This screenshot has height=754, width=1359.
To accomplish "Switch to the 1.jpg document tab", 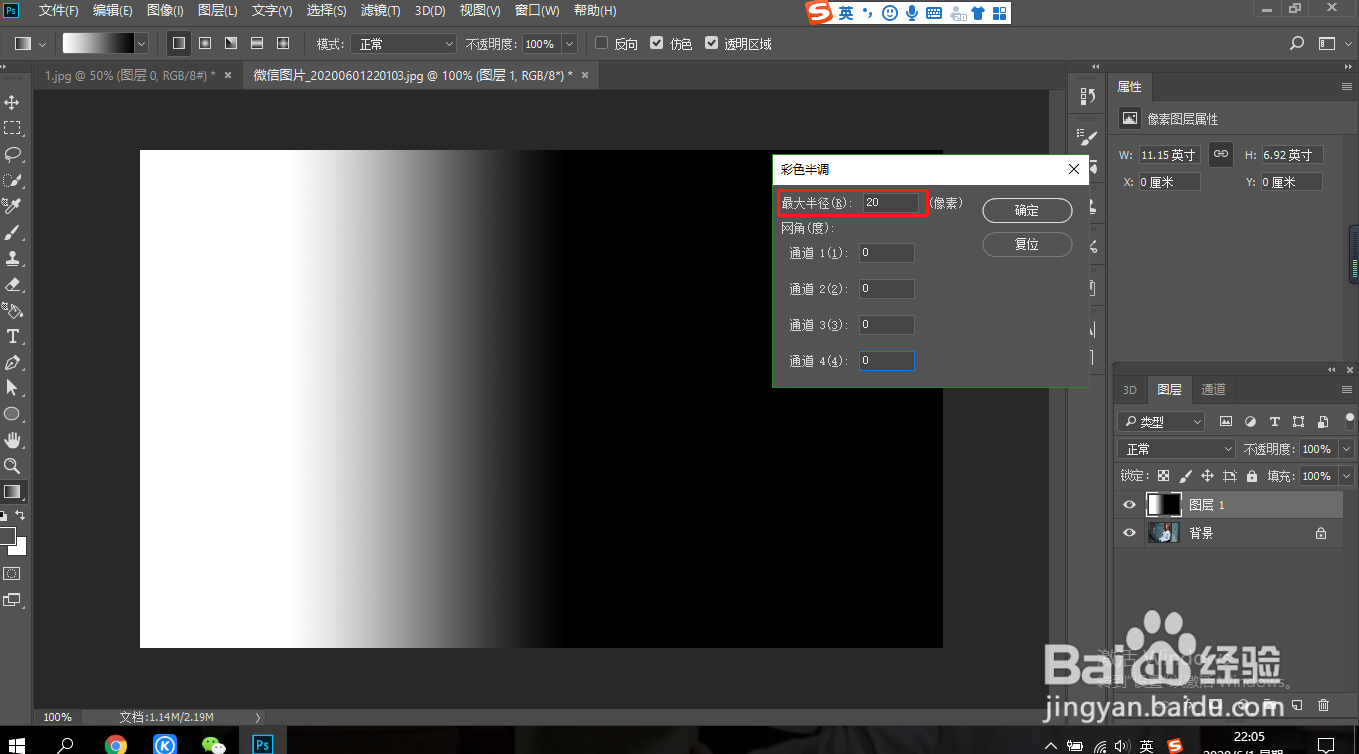I will pos(130,75).
